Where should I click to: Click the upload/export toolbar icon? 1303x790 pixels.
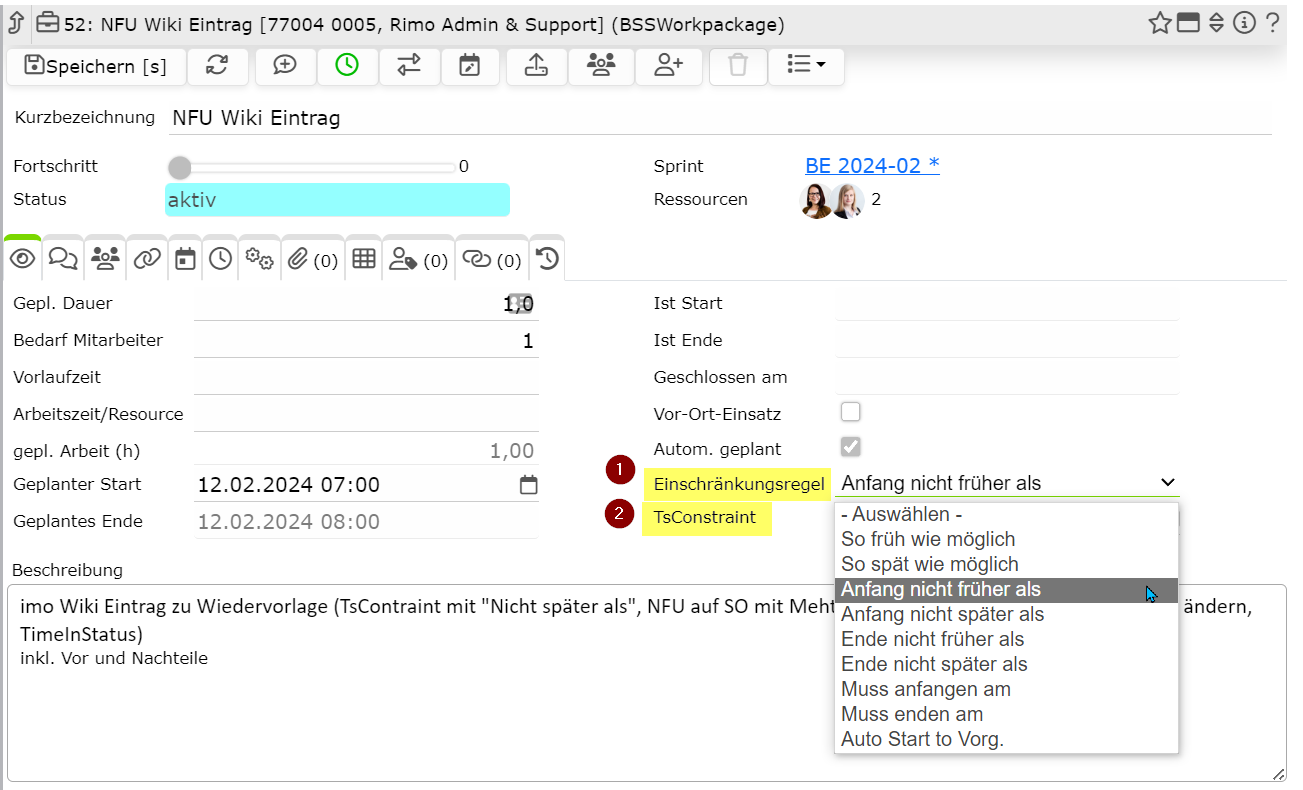537,67
